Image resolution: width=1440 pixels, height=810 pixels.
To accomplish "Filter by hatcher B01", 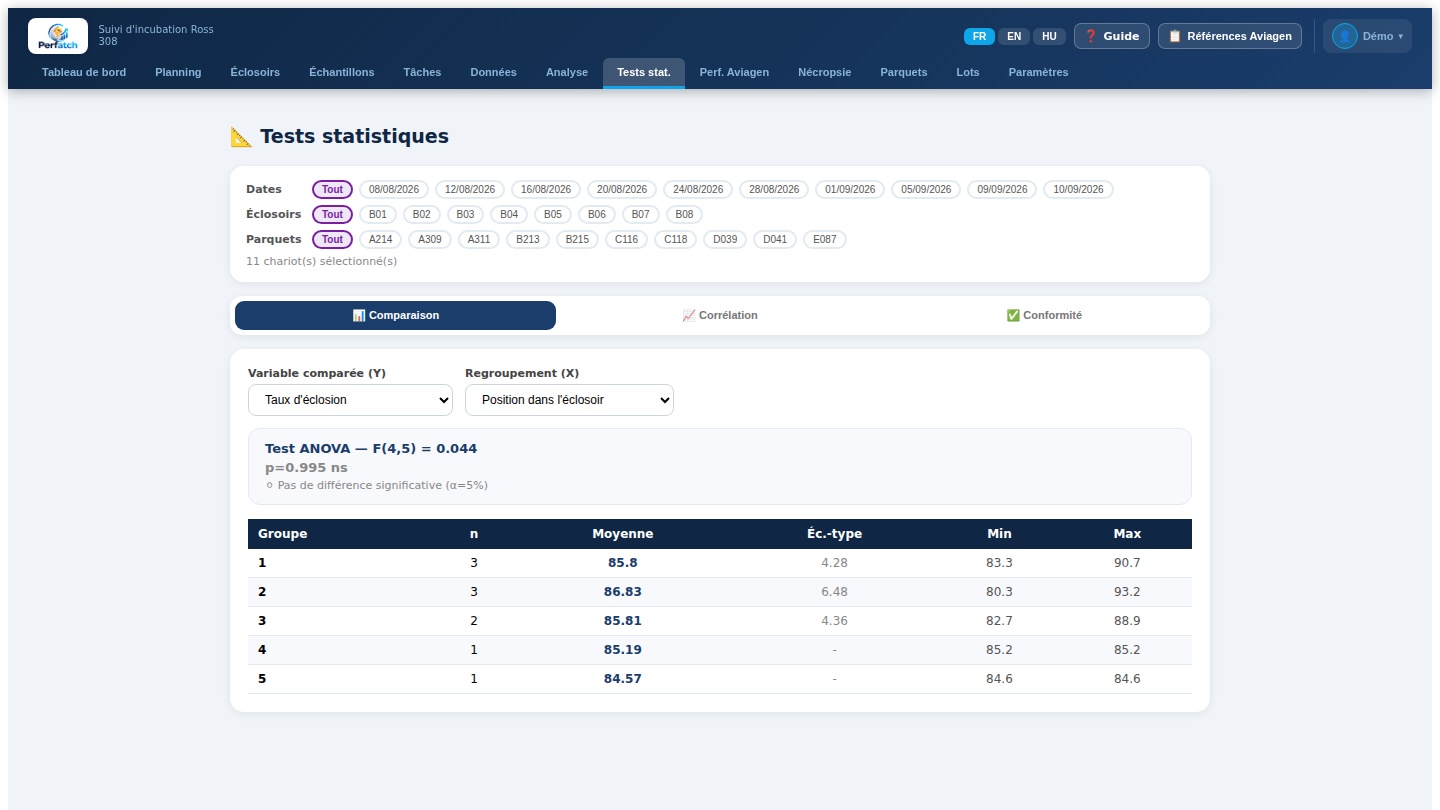I will click(x=378, y=214).
